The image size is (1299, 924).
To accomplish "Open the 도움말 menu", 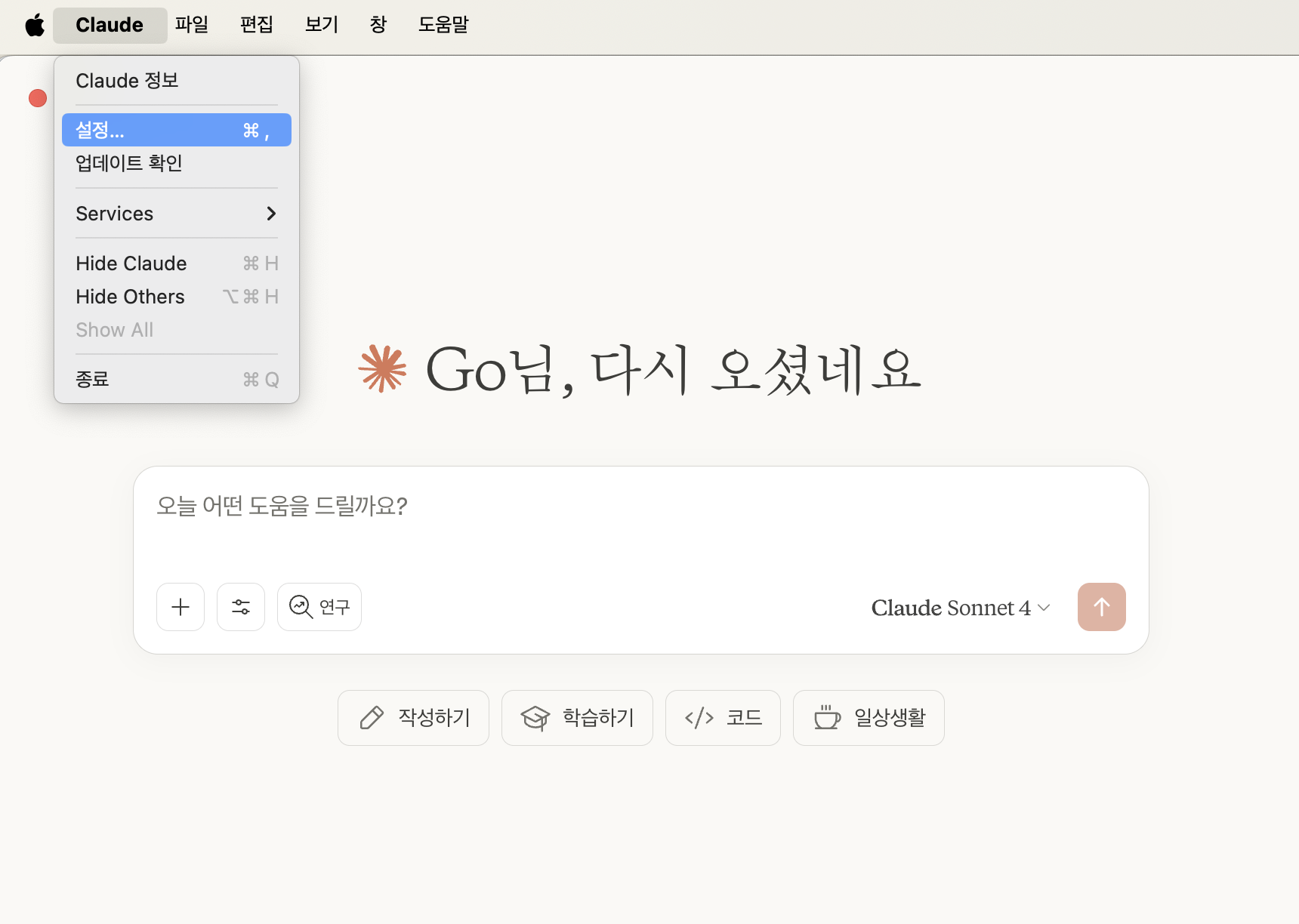I will [x=443, y=25].
